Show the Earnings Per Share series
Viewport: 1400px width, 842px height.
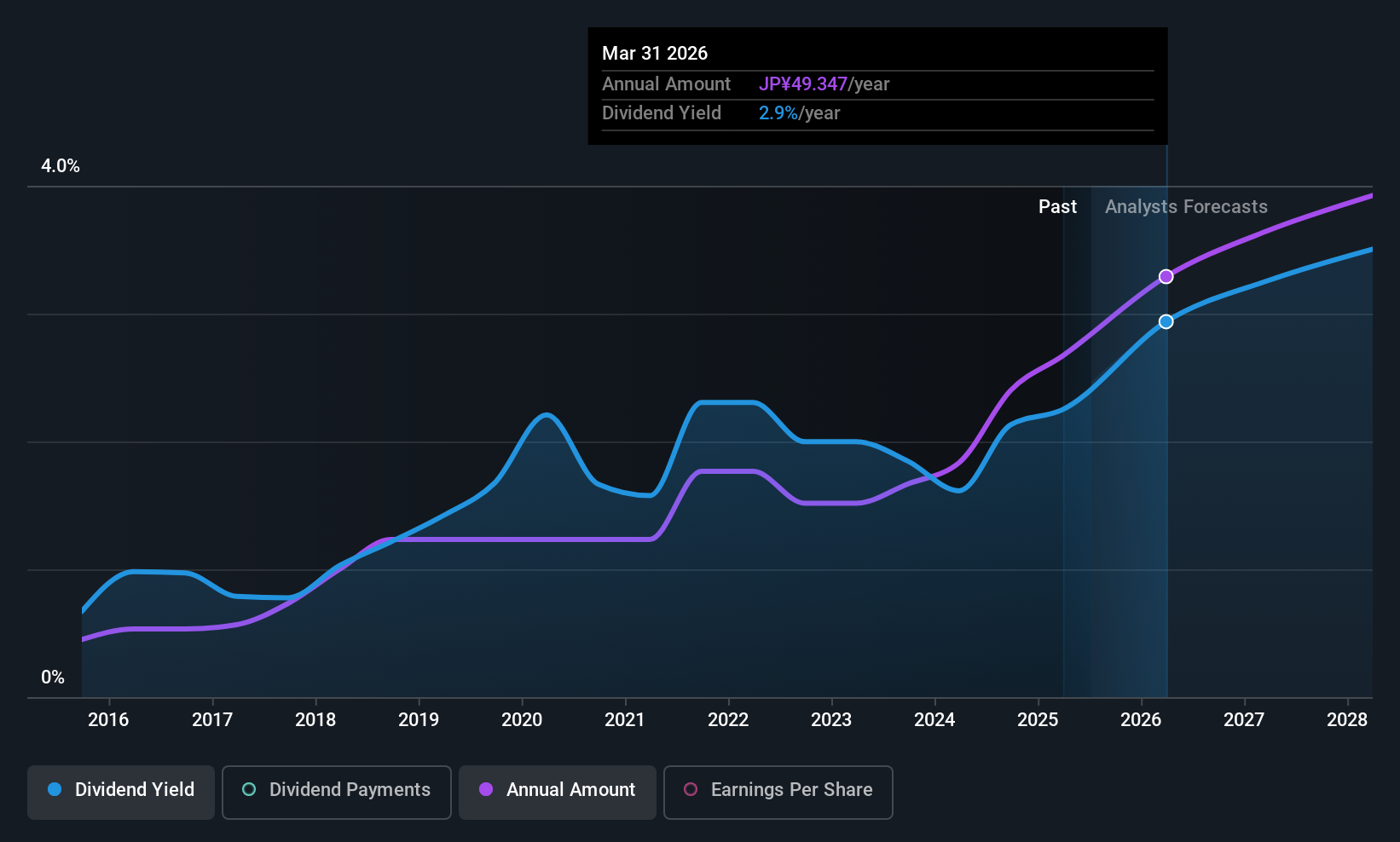point(778,793)
